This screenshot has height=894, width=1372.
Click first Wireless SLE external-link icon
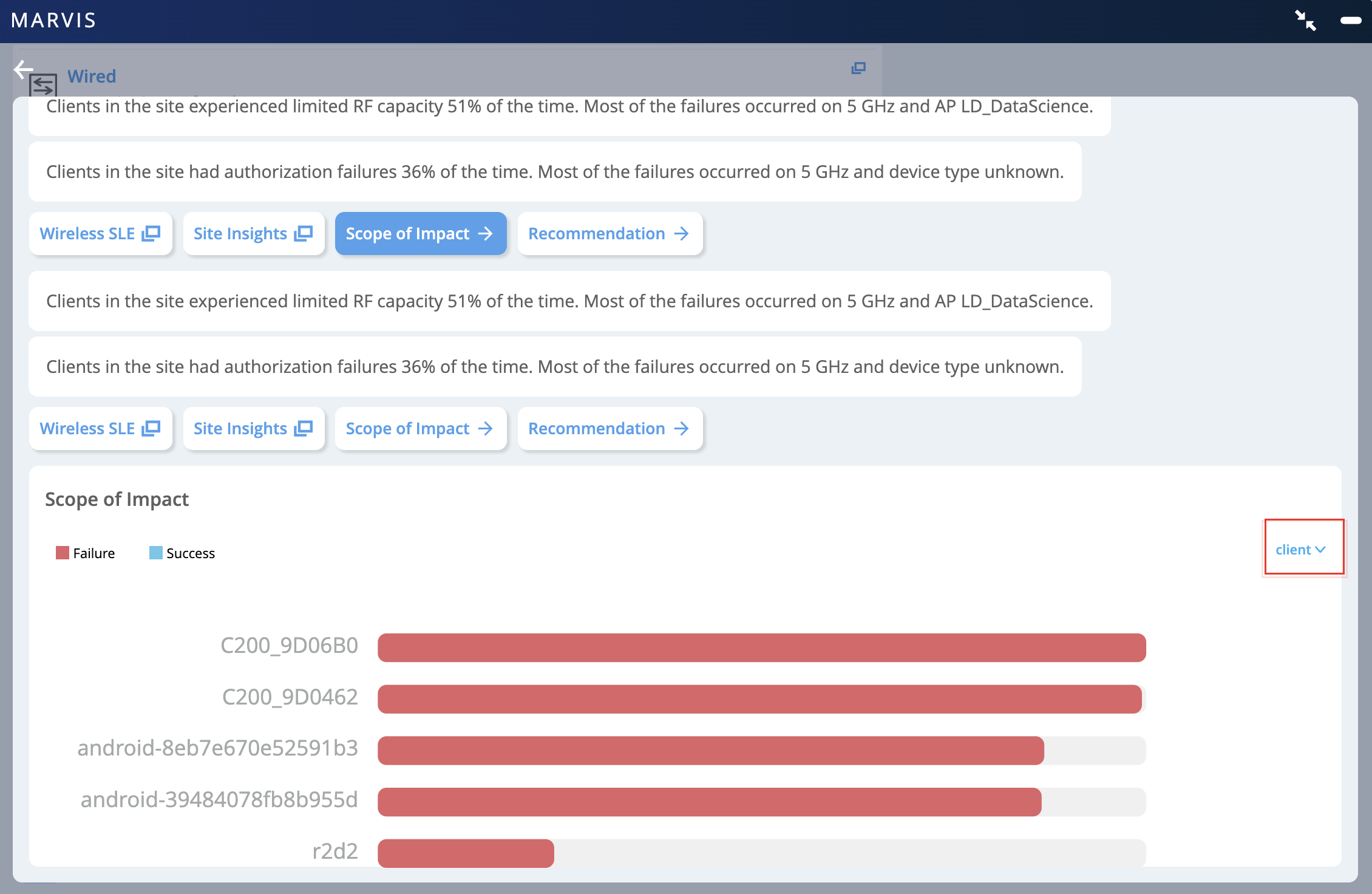pyautogui.click(x=151, y=233)
